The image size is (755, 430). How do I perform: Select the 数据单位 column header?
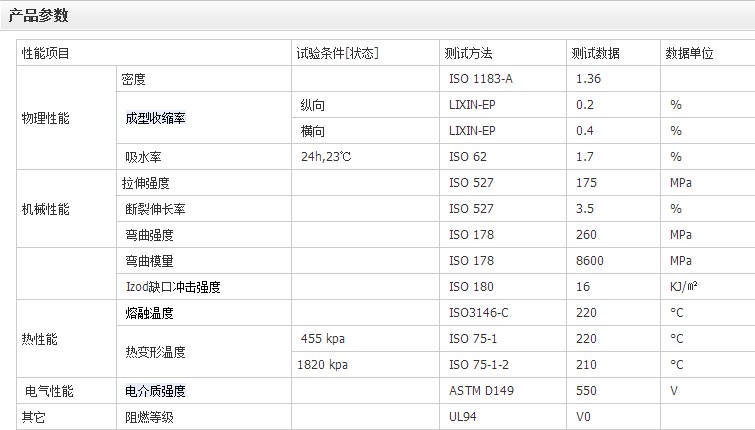pyautogui.click(x=689, y=53)
